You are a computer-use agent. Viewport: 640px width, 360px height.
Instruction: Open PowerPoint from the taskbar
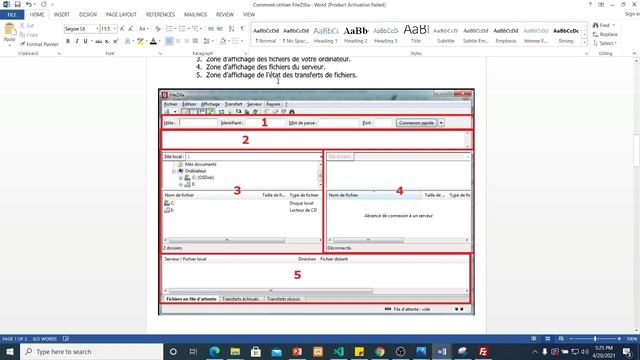coord(297,351)
